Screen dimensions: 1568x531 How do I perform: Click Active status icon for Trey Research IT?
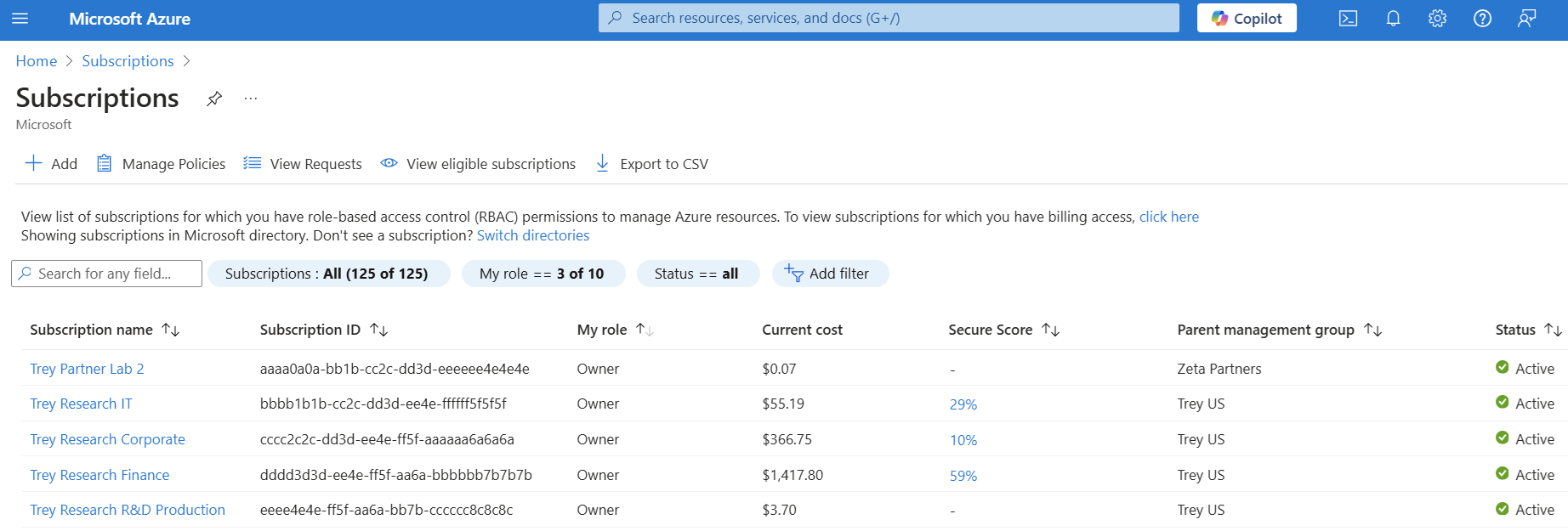pos(1503,402)
